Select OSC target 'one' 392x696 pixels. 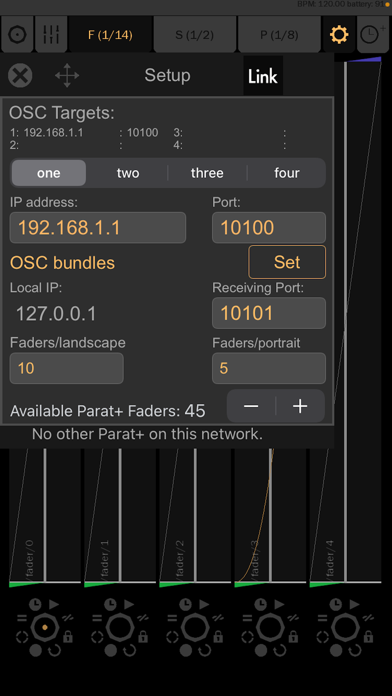[49, 173]
